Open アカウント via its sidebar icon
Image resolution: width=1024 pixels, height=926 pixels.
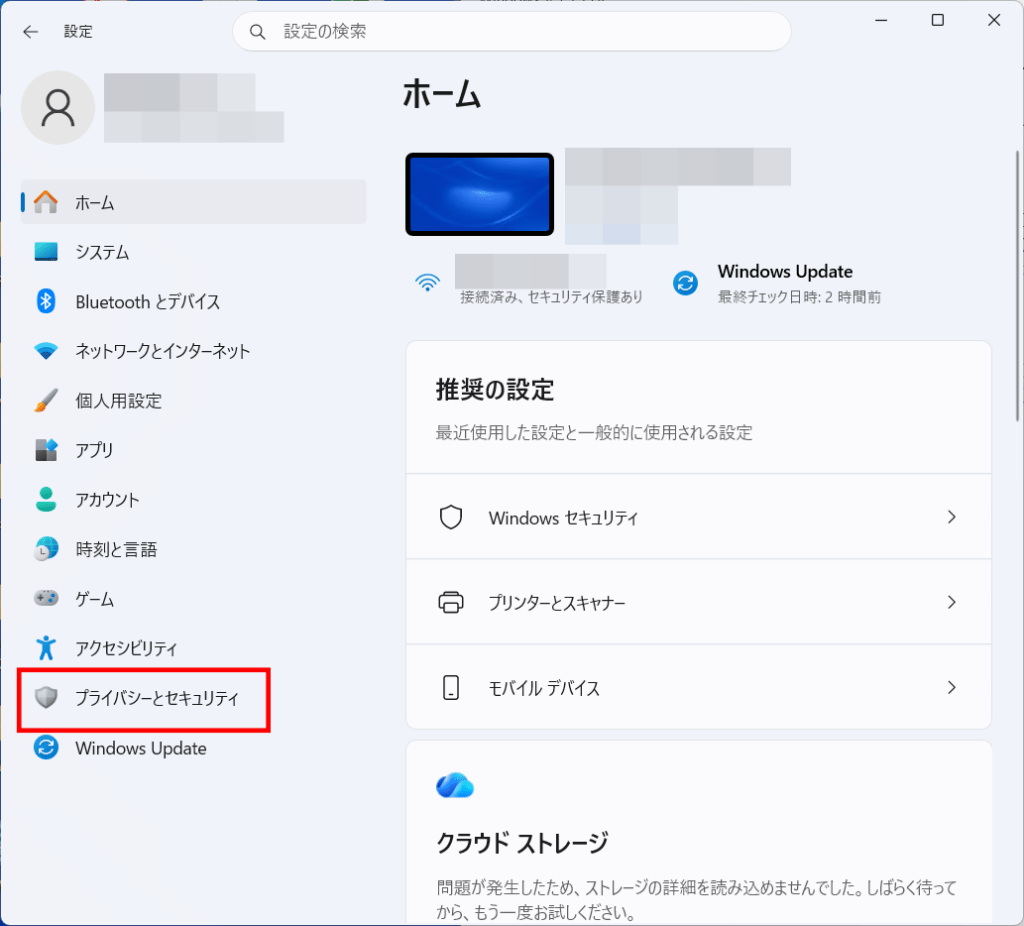click(x=47, y=499)
